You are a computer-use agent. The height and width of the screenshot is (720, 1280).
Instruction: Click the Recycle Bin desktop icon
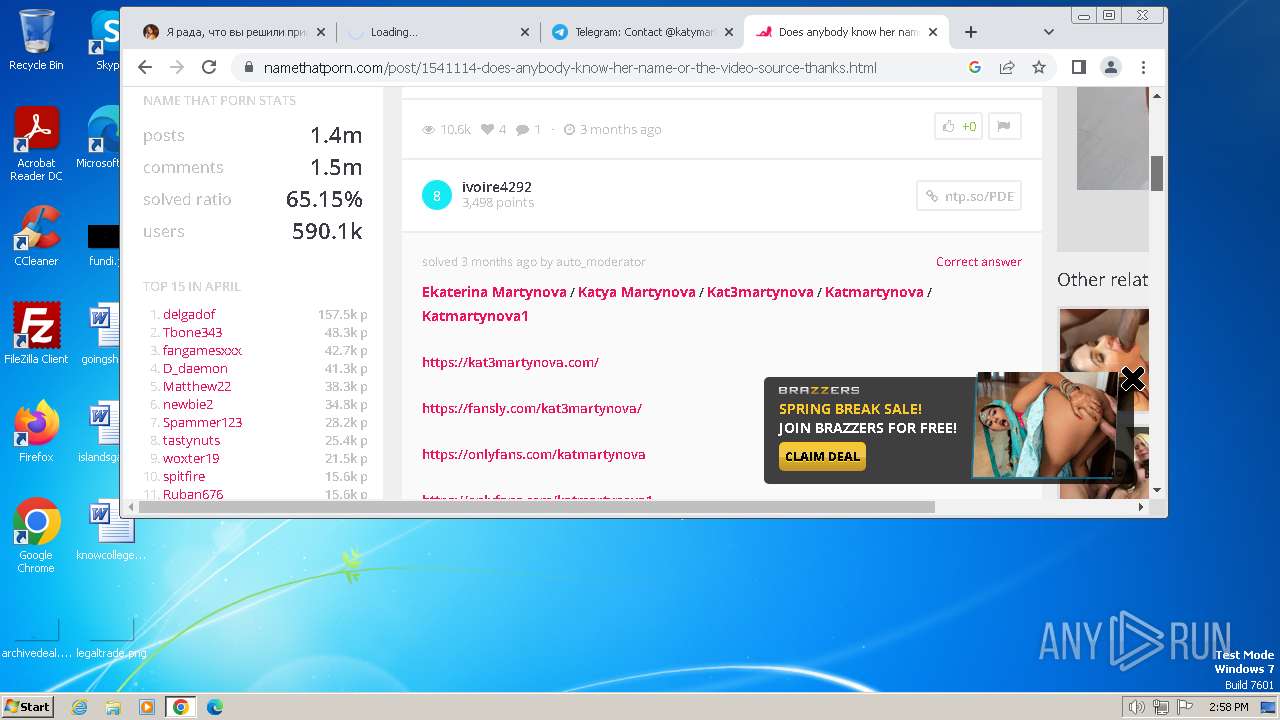36,40
